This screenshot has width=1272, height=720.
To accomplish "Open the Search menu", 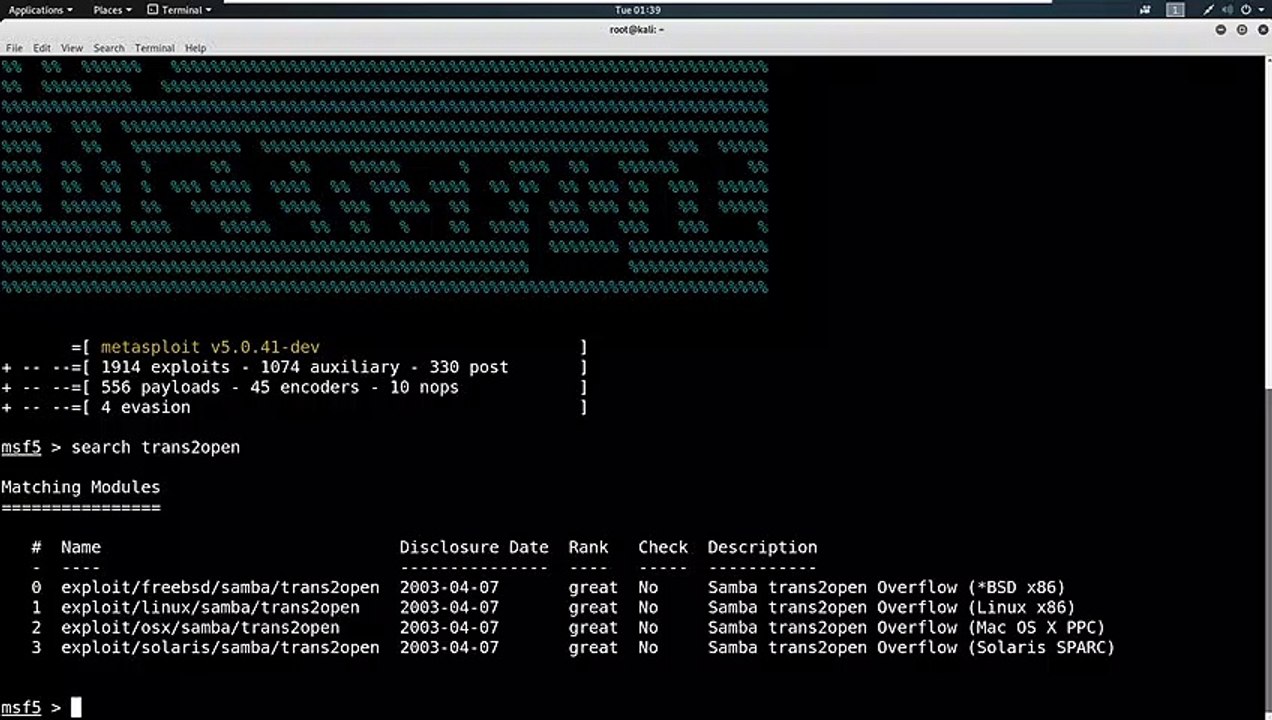I will (x=109, y=48).
